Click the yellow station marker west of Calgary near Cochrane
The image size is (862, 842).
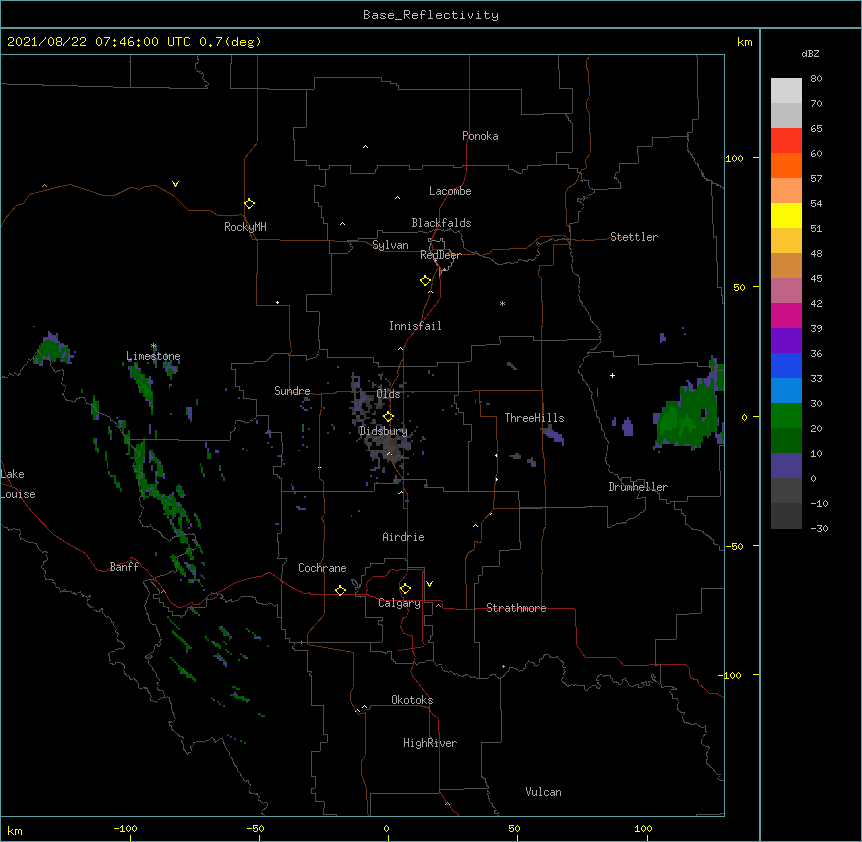(340, 590)
